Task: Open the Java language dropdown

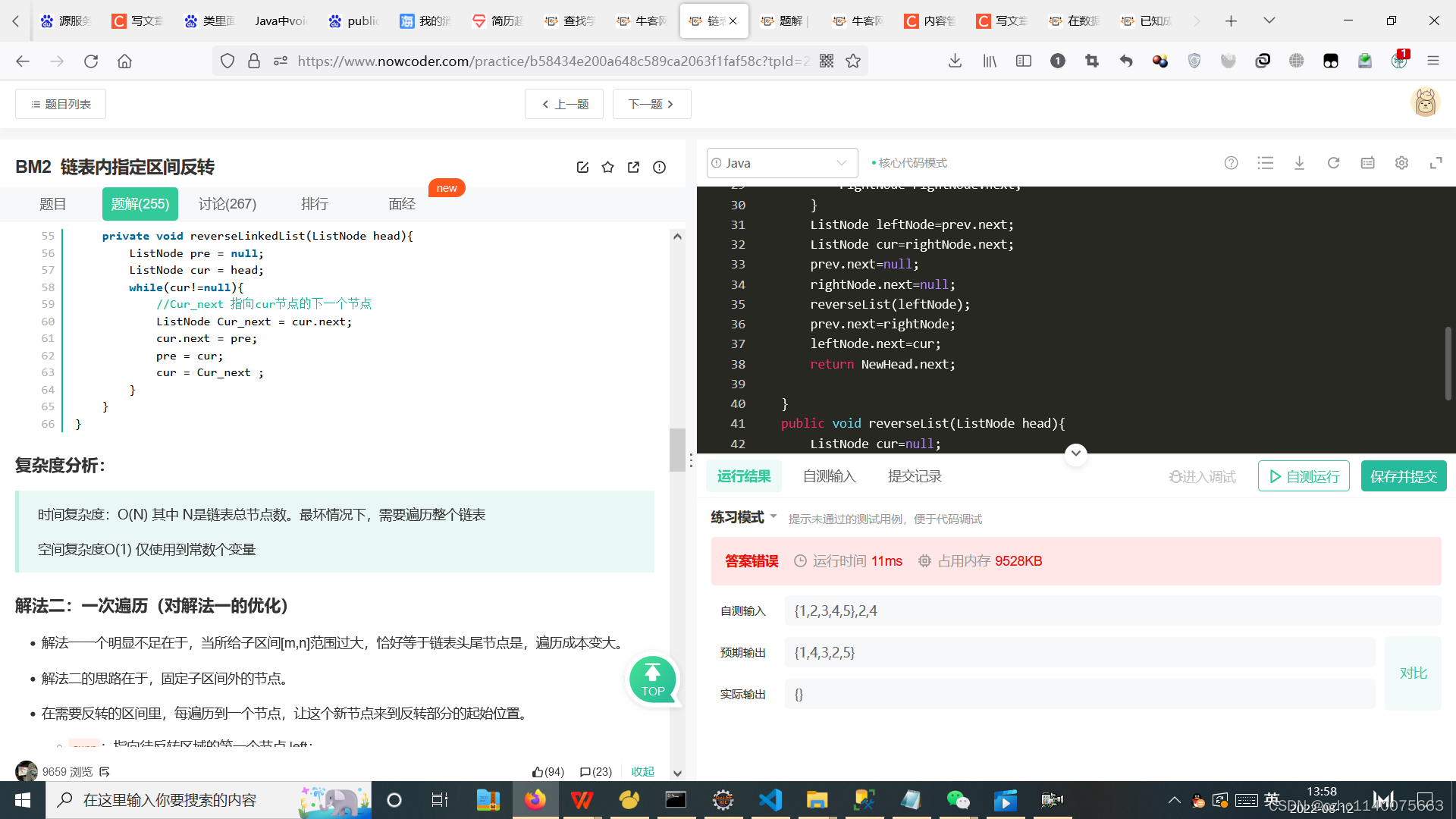Action: [x=782, y=162]
